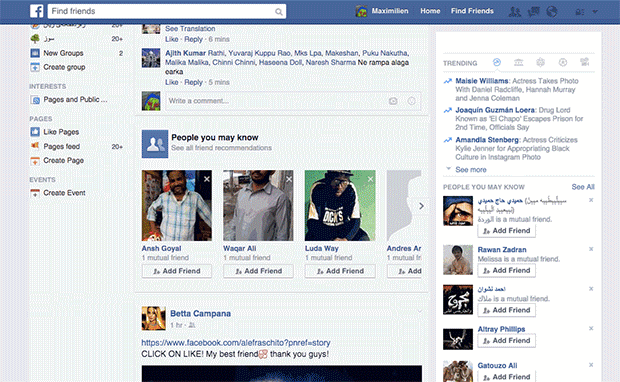Open Amandla Stenberg trending story
Image resolution: width=620 pixels, height=382 pixels.
487,140
